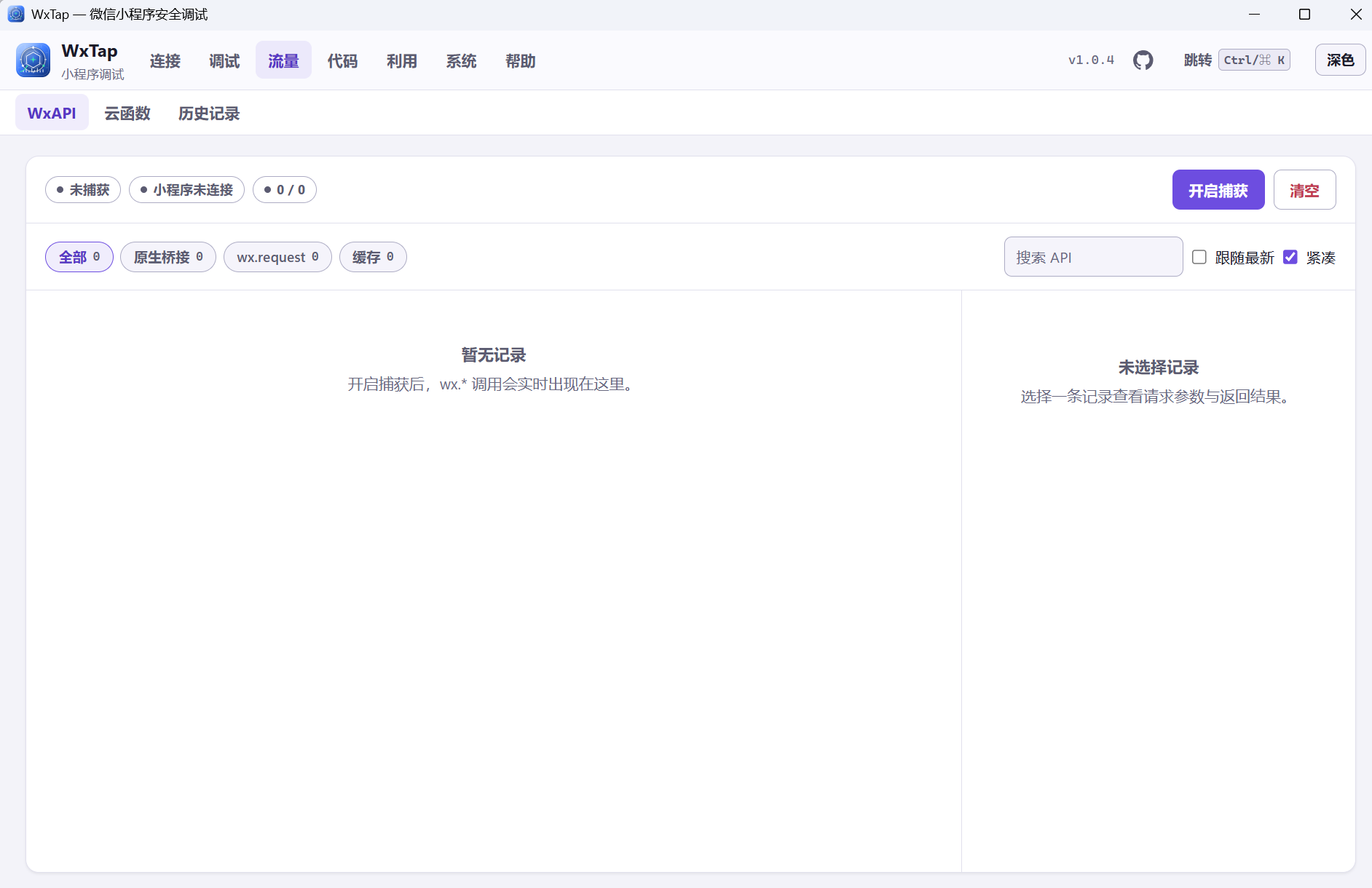Switch to the 历史记录 tab
The width and height of the screenshot is (1372, 888).
point(209,113)
